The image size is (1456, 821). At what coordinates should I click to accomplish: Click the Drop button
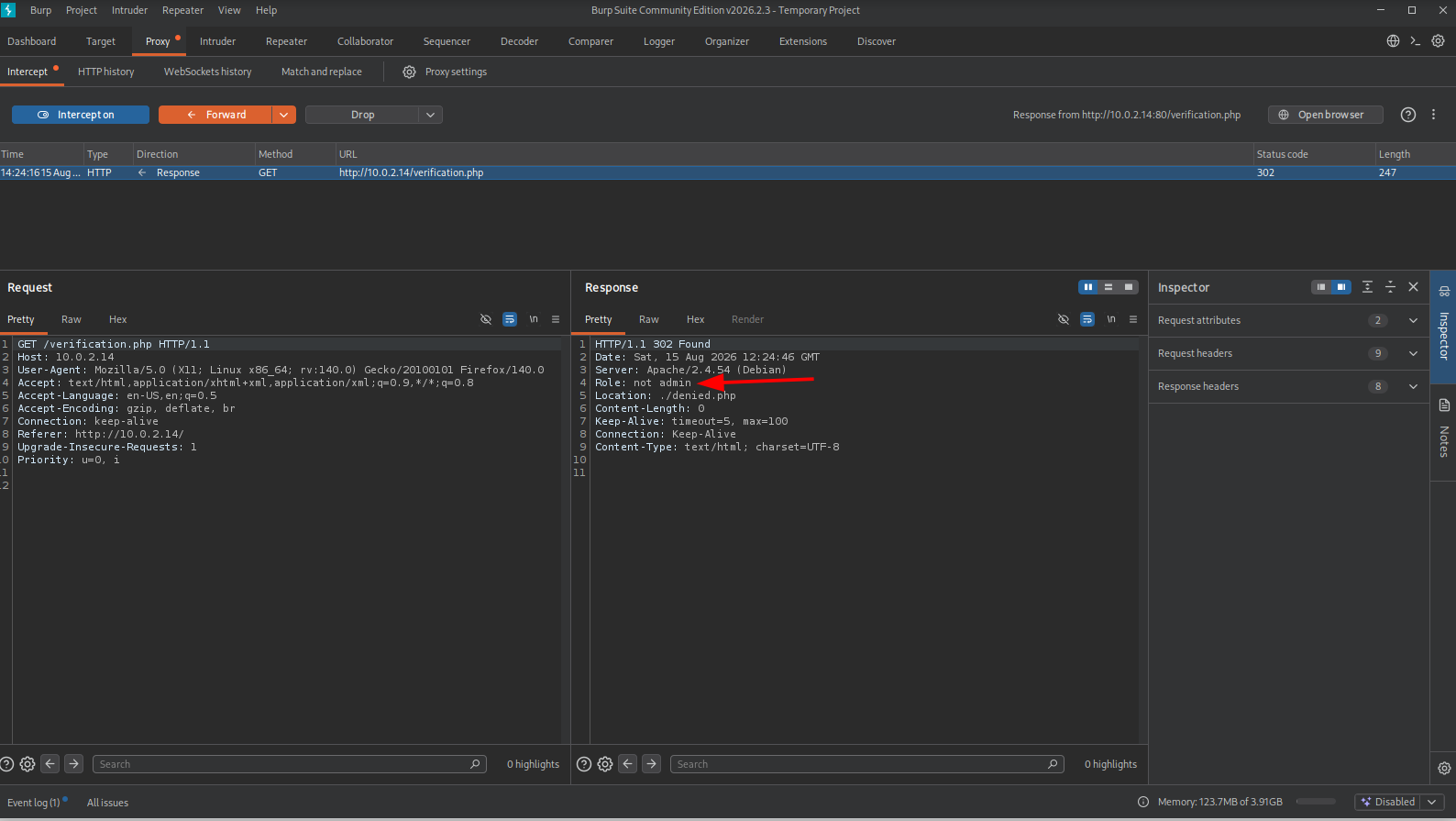[x=362, y=115]
